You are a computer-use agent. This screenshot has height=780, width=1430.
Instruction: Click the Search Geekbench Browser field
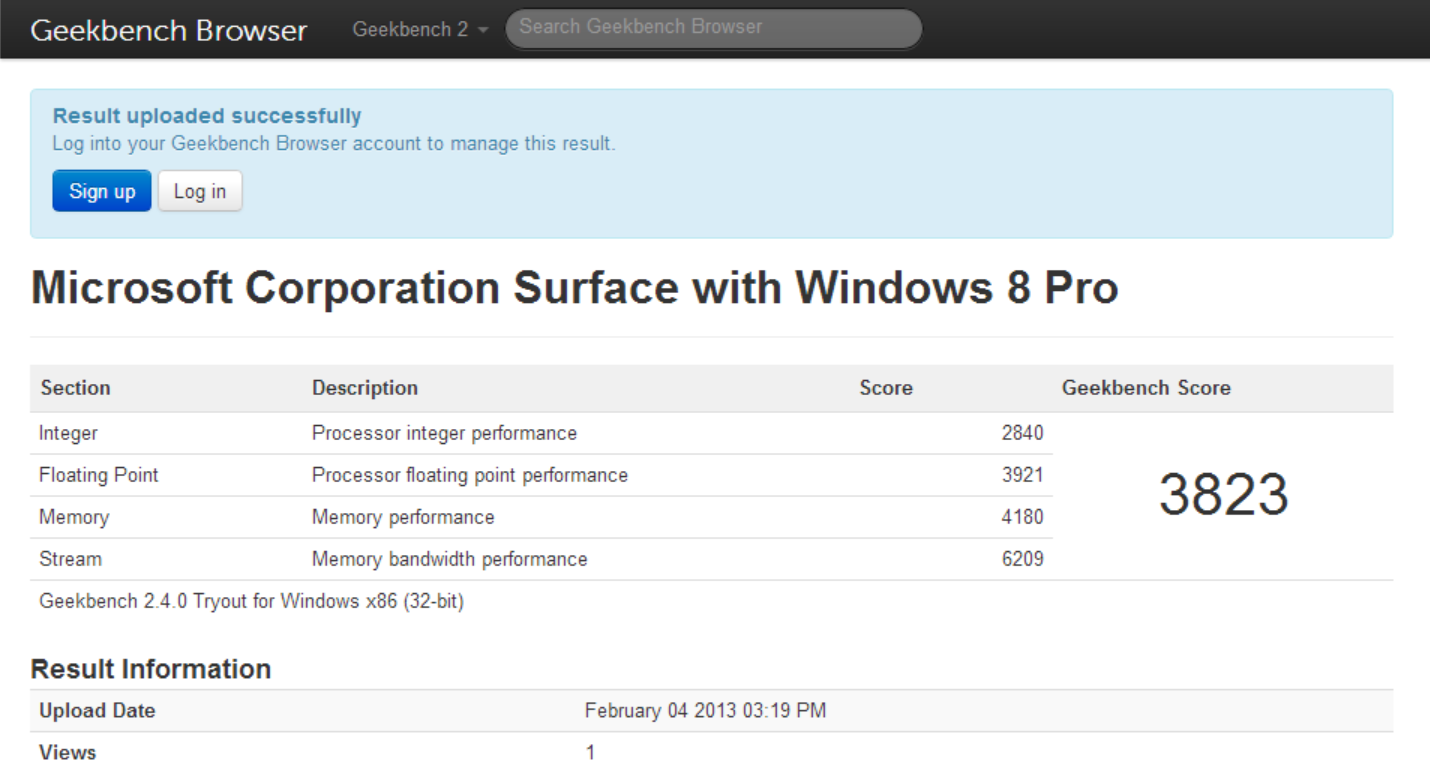coord(713,28)
